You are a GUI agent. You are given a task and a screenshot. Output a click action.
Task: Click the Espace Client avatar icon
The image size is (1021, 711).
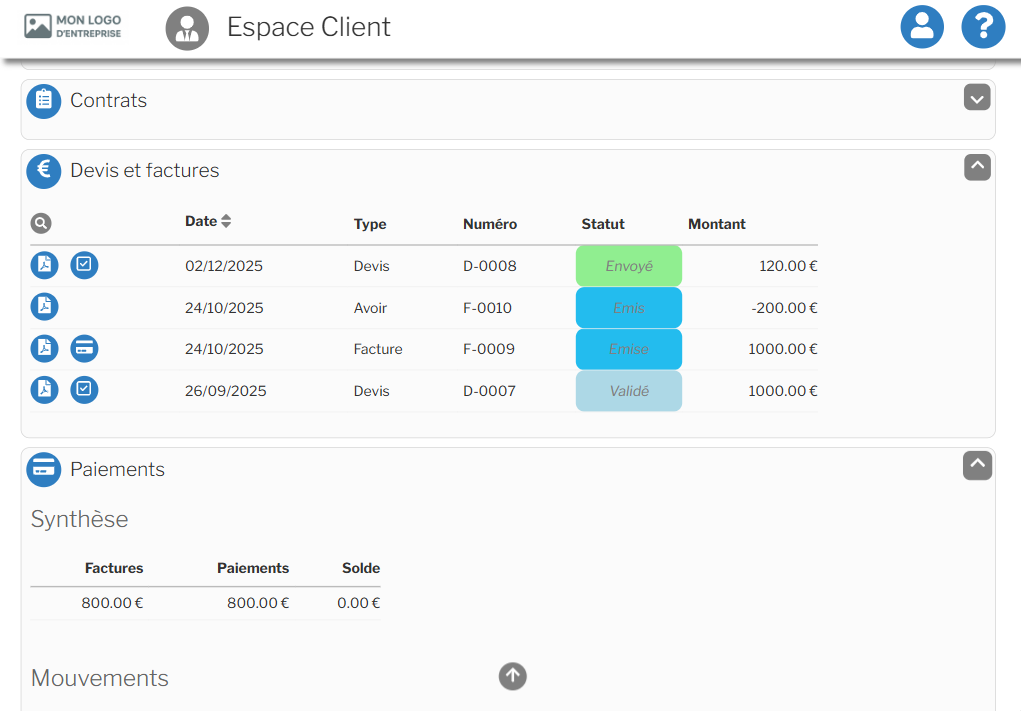[x=187, y=28]
